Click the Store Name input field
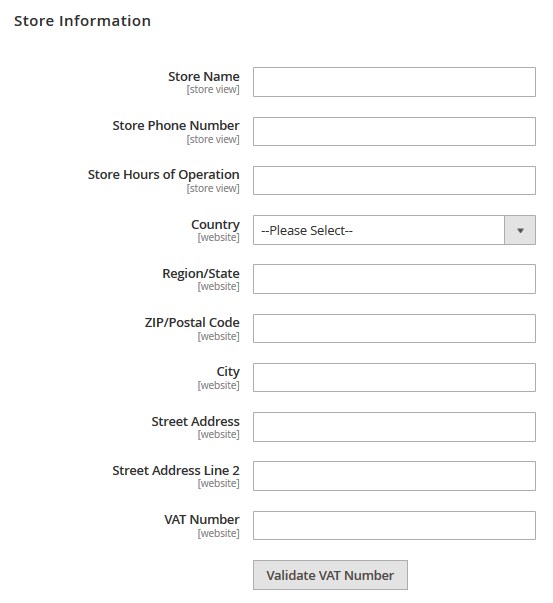Screen dimensions: 553x603 394,82
